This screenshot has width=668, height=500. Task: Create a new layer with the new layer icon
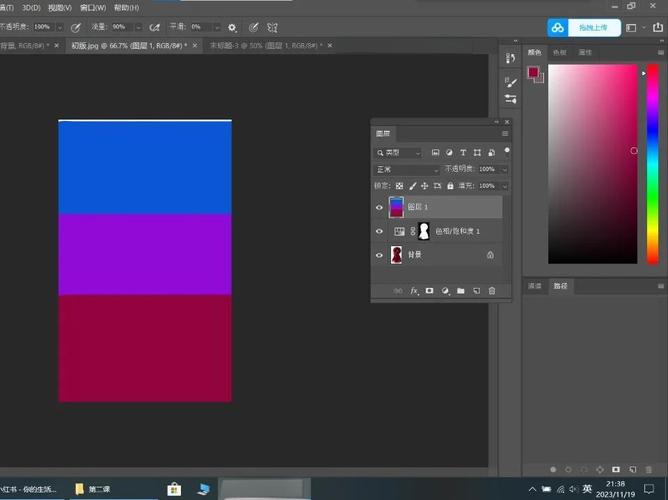pos(477,291)
